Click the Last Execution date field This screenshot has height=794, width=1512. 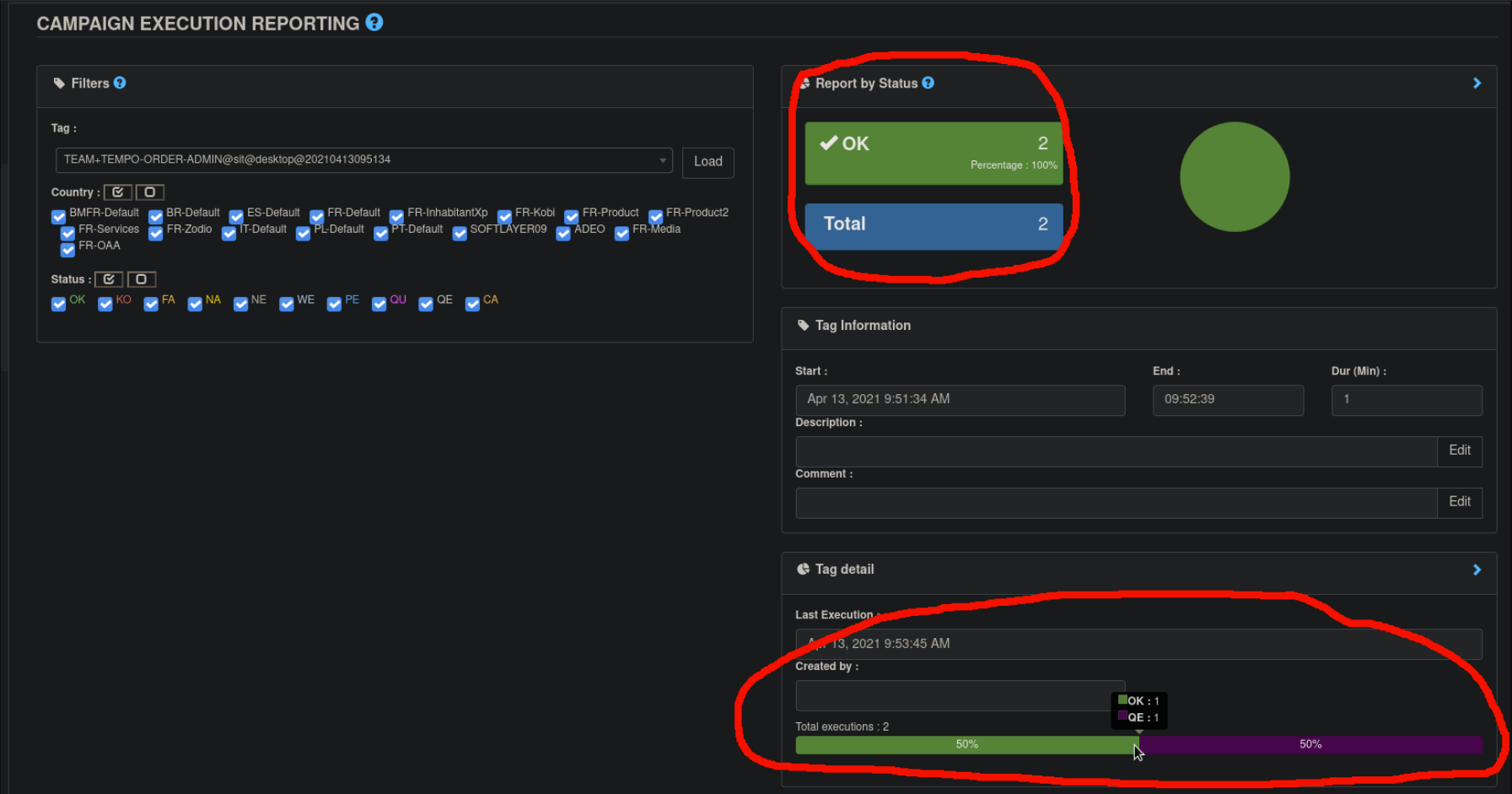[1138, 644]
